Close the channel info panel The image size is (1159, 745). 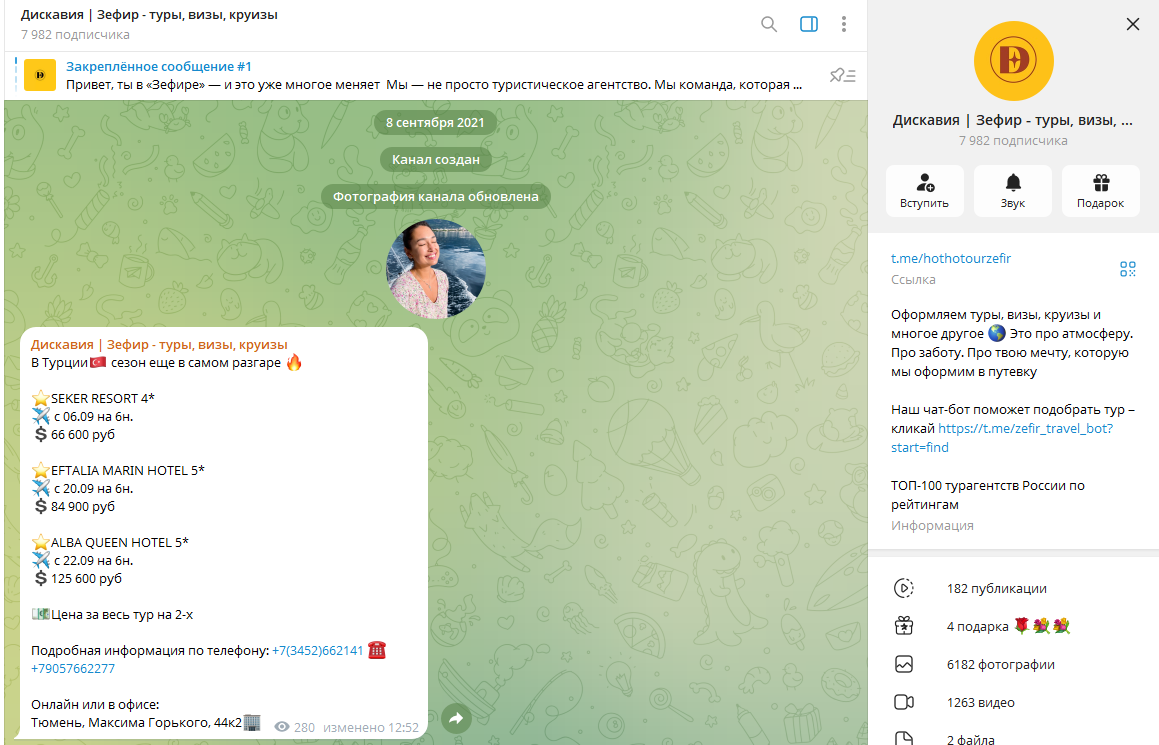1132,24
